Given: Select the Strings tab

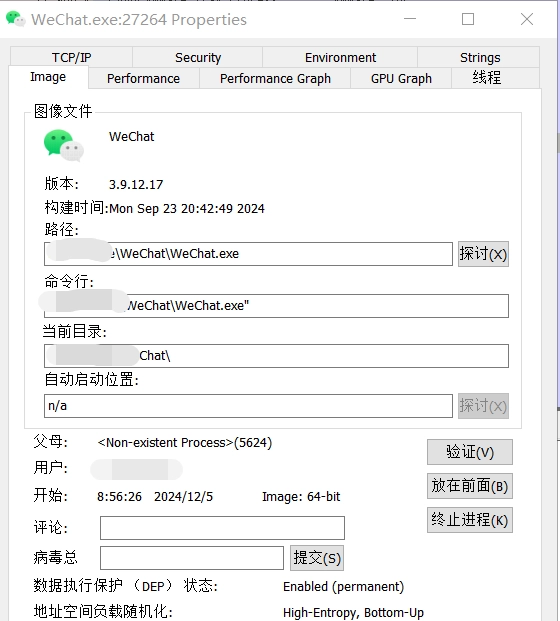Looking at the screenshot, I should pos(479,57).
